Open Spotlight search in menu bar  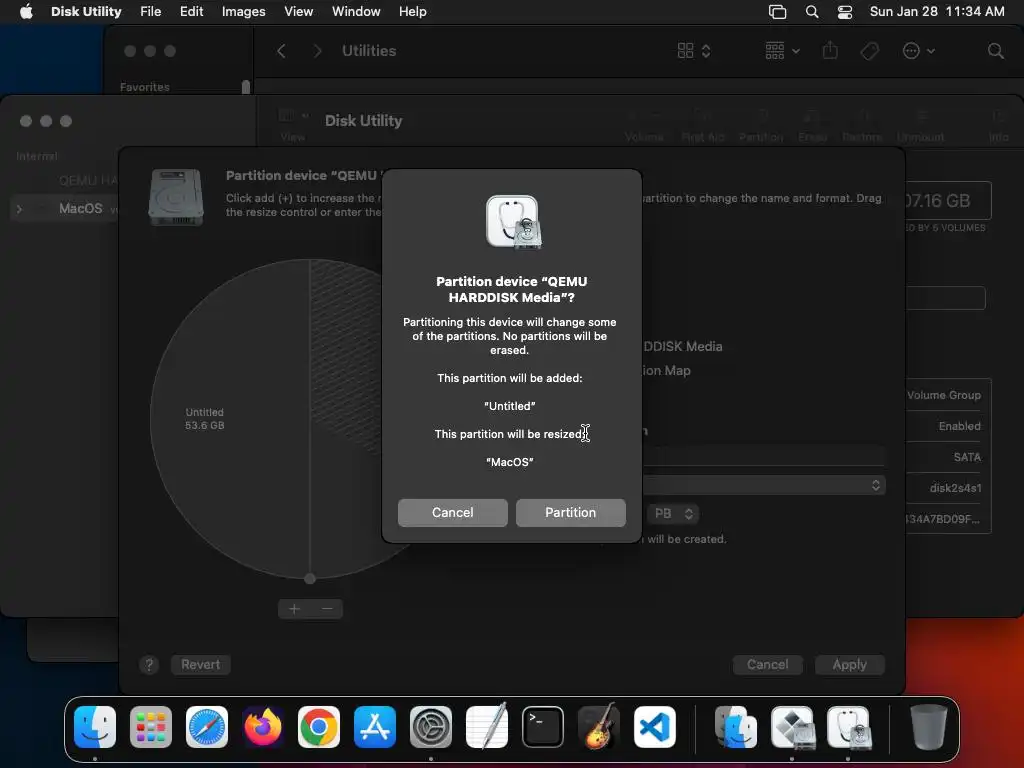tap(812, 12)
